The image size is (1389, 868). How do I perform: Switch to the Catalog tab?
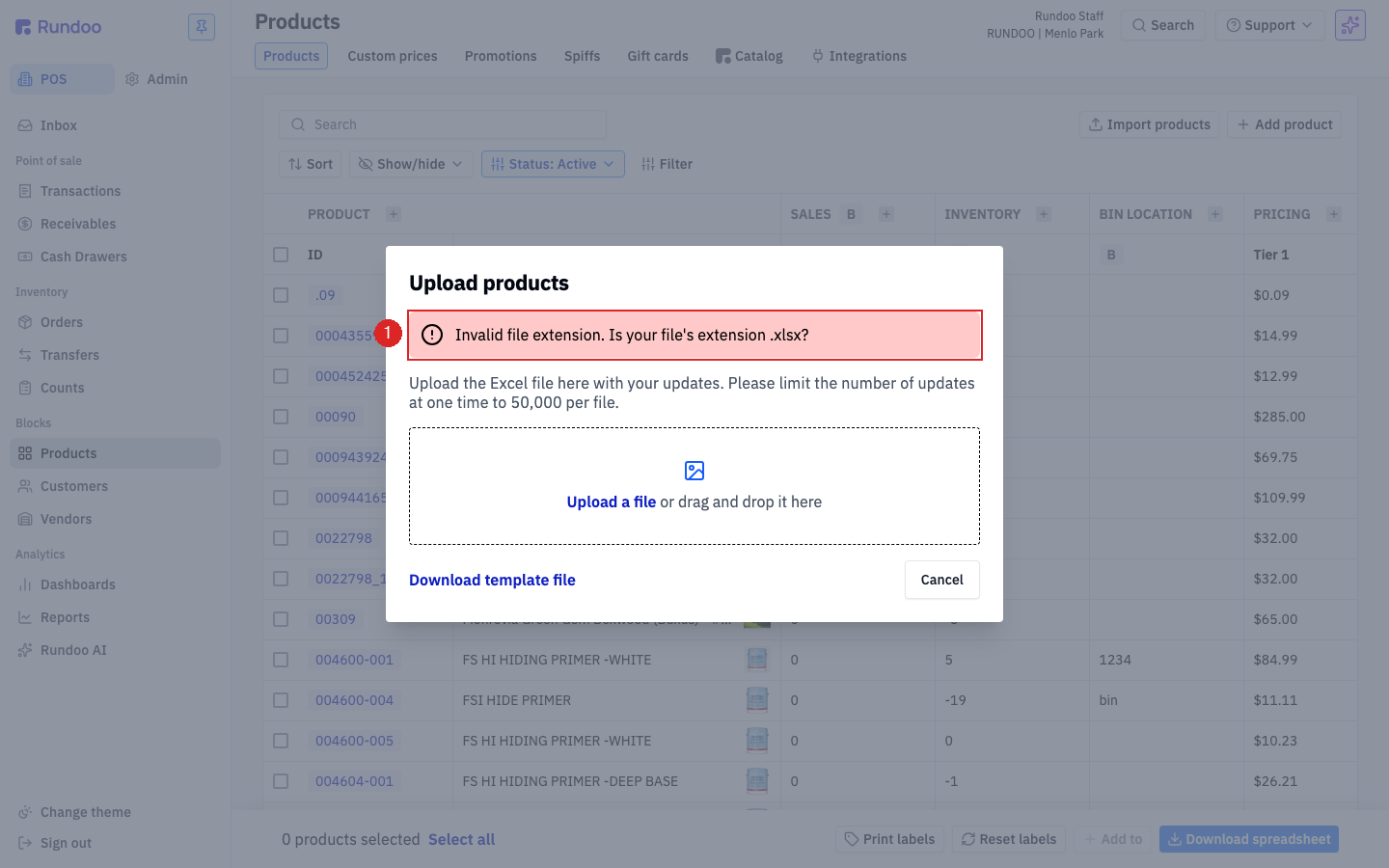(x=749, y=56)
